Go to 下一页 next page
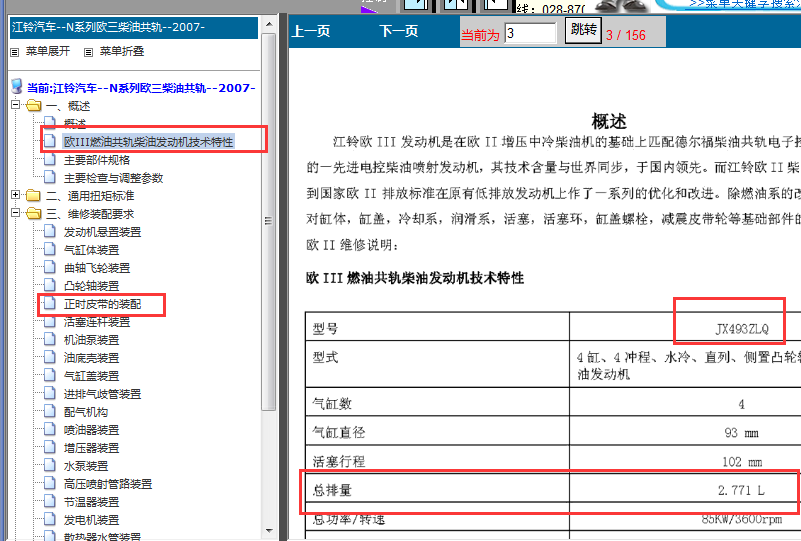This screenshot has height=541, width=801. click(398, 31)
